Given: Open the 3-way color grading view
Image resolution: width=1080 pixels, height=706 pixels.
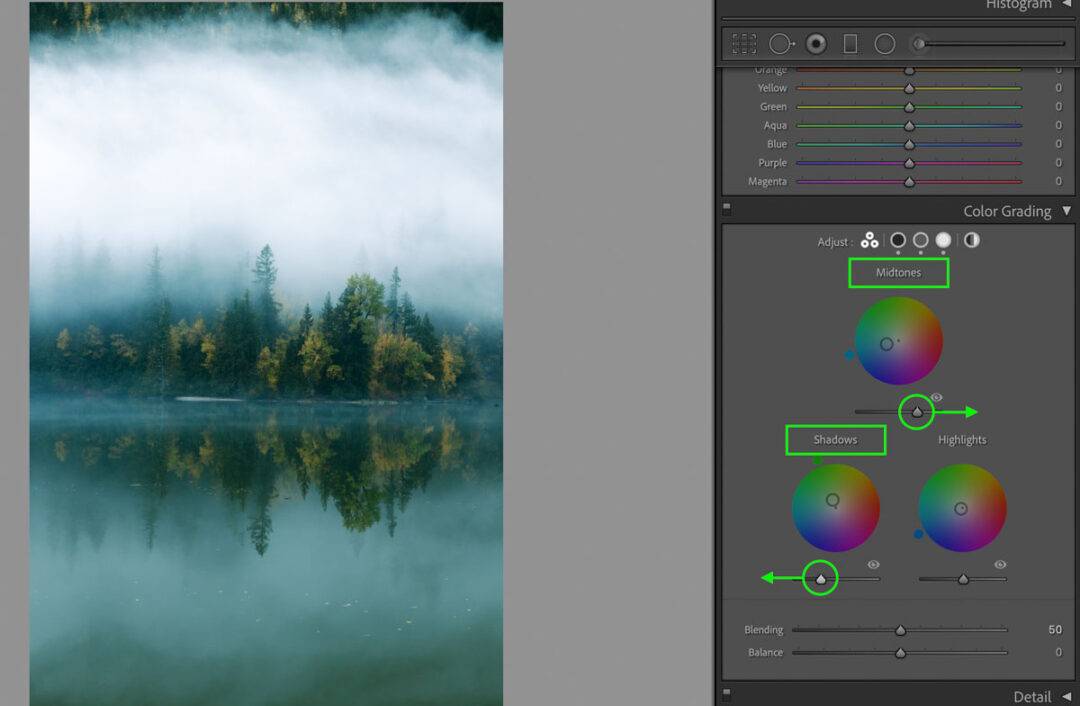Looking at the screenshot, I should coord(869,240).
